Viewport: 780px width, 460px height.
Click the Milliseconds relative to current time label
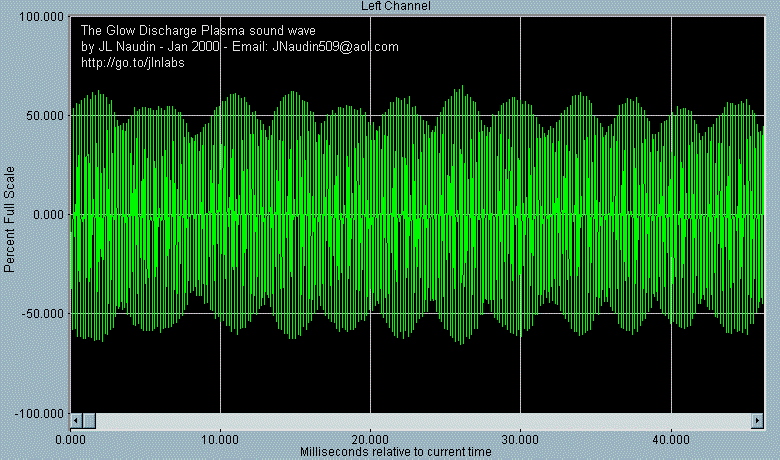(x=396, y=452)
